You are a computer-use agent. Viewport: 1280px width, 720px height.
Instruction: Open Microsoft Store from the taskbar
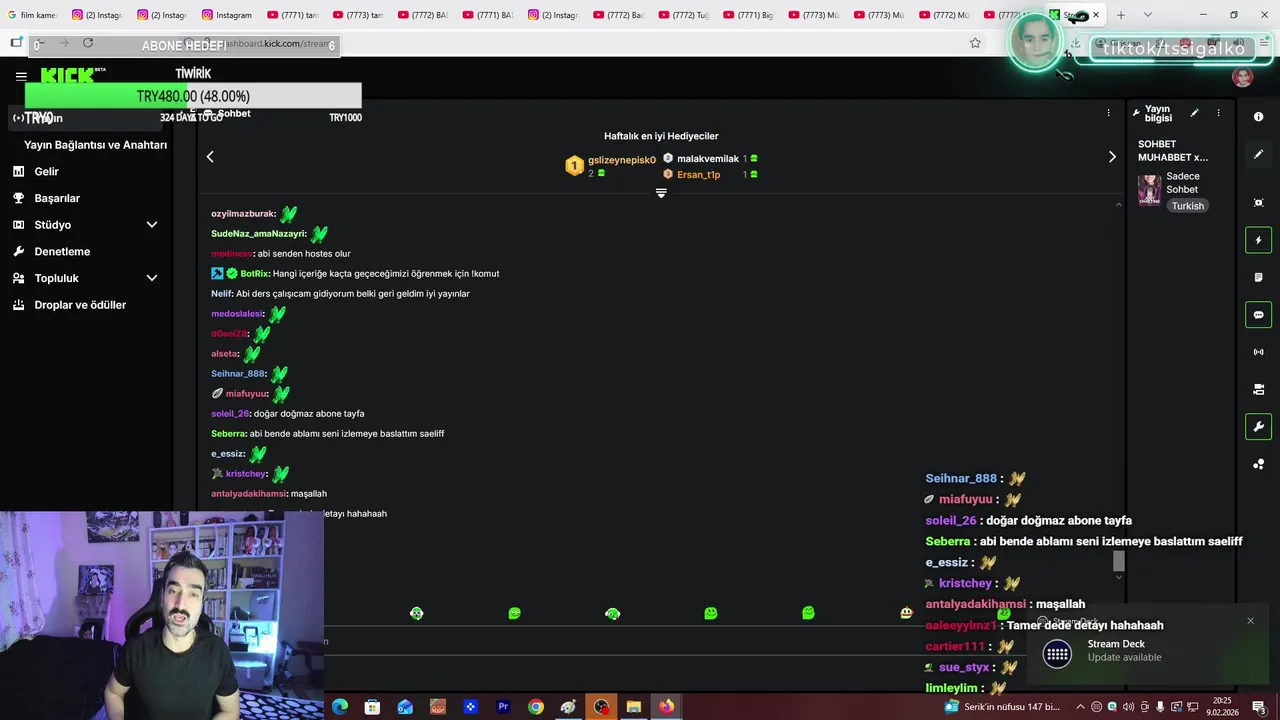pos(372,707)
